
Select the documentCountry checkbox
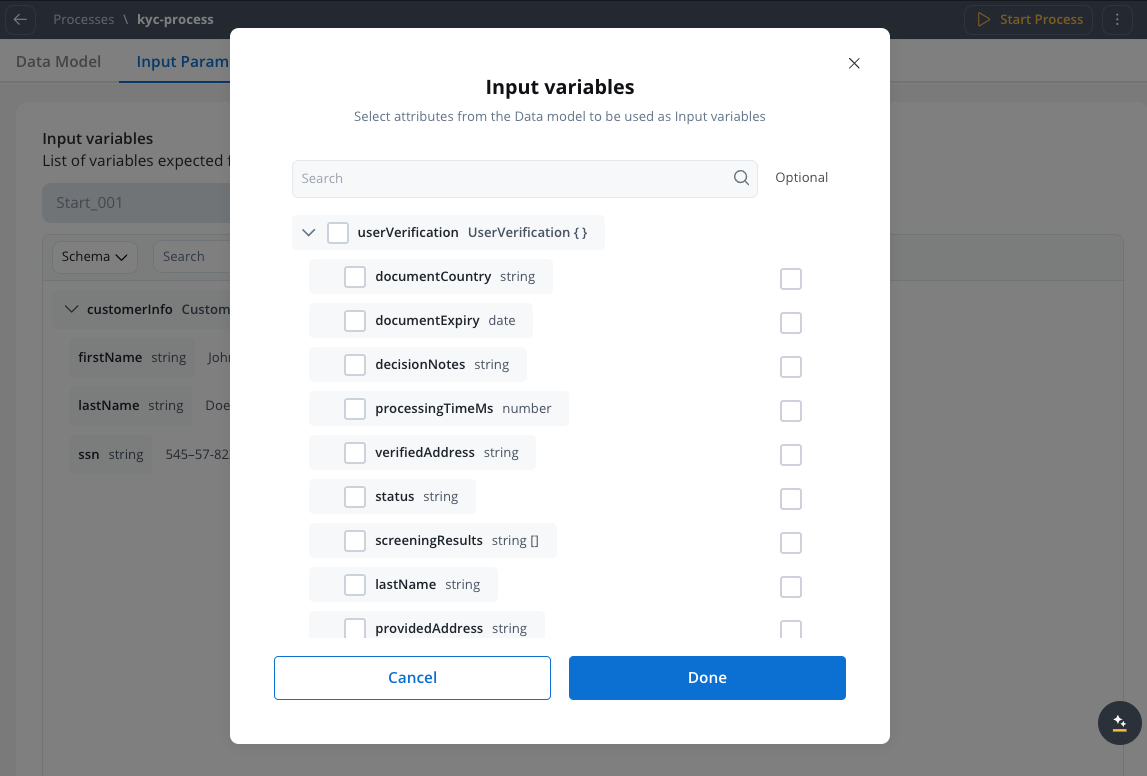(355, 277)
